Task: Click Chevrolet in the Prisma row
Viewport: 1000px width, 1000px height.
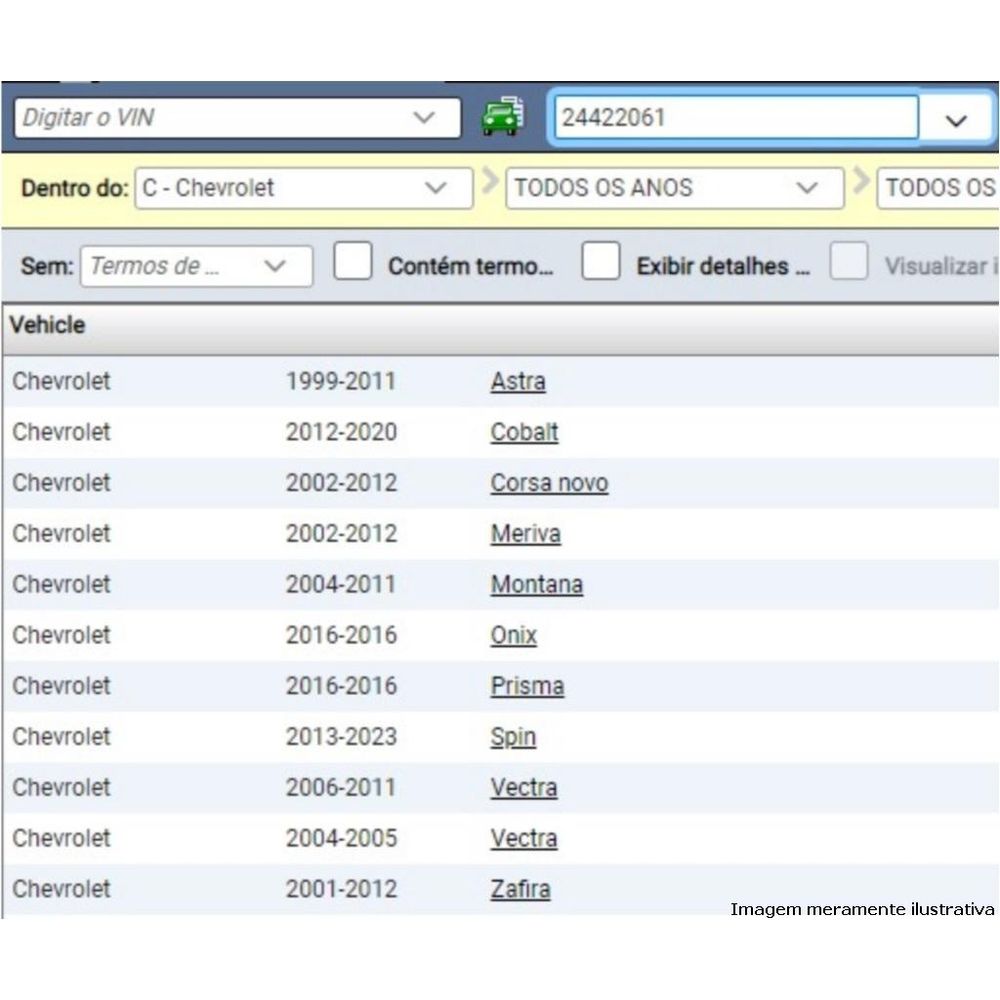Action: click(61, 686)
